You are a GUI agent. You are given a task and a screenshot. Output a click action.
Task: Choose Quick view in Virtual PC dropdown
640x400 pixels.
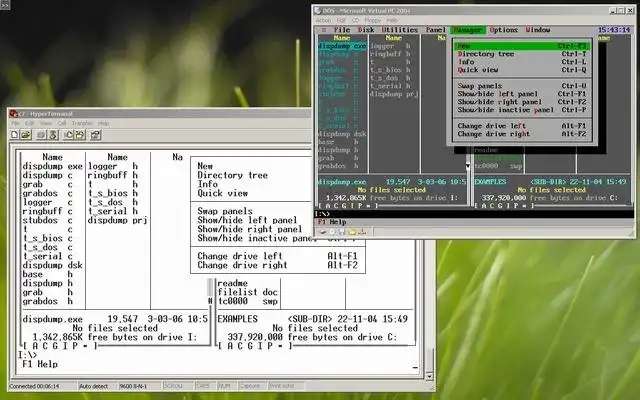[x=522, y=70]
